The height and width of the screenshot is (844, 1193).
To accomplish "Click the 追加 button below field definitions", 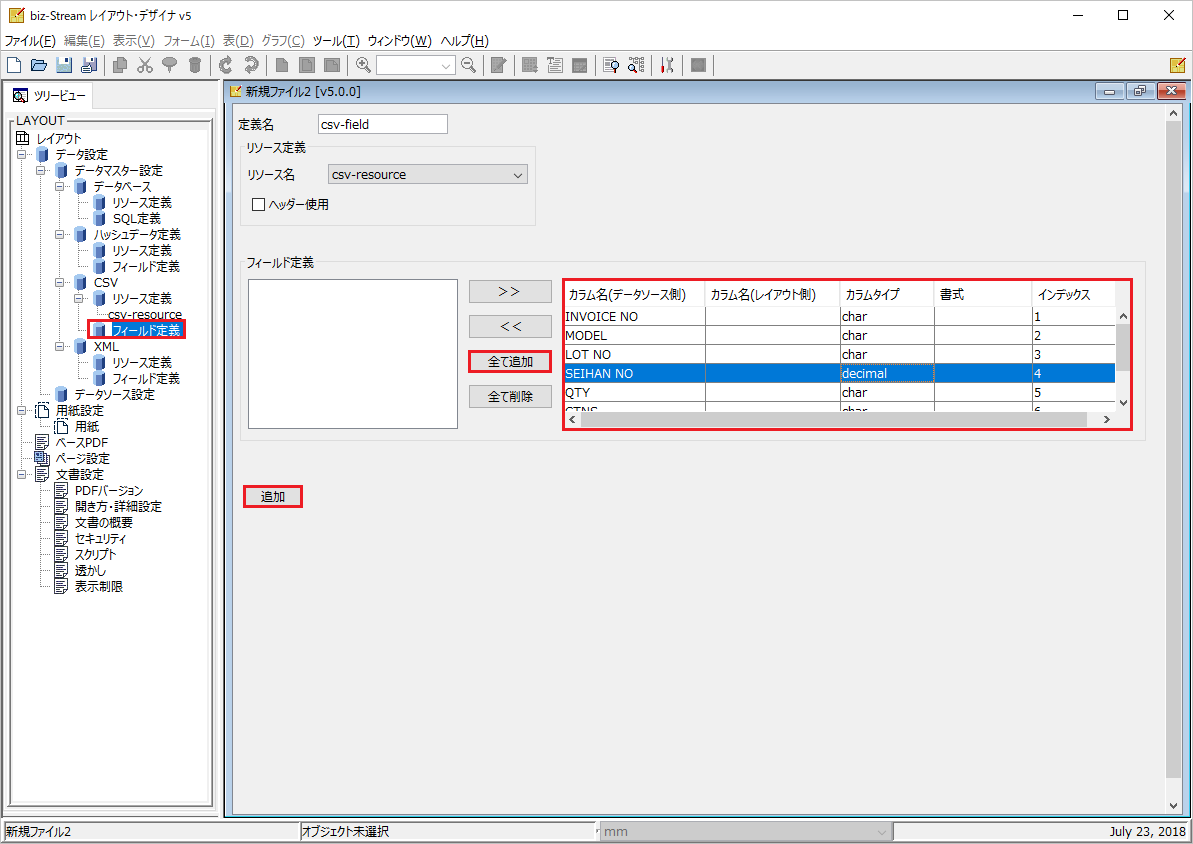I will click(x=272, y=497).
